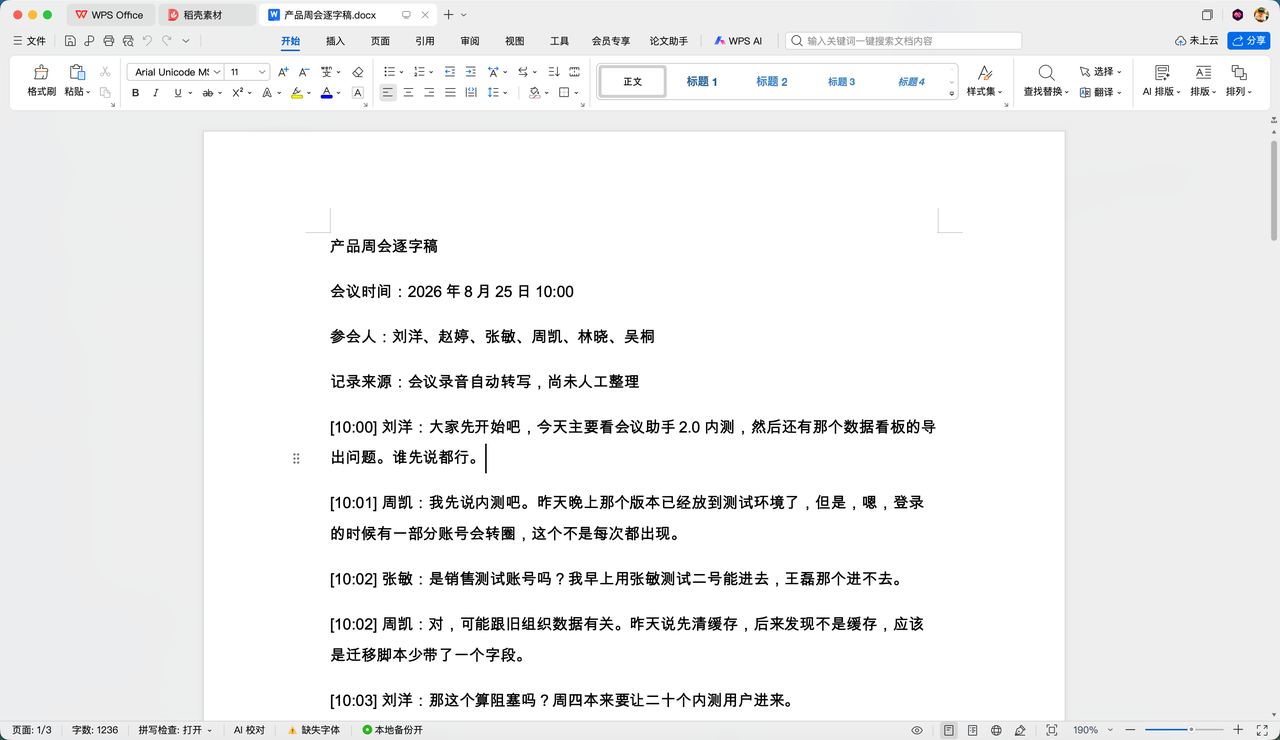Toggle eye-protection mode icon in status bar

click(x=917, y=730)
